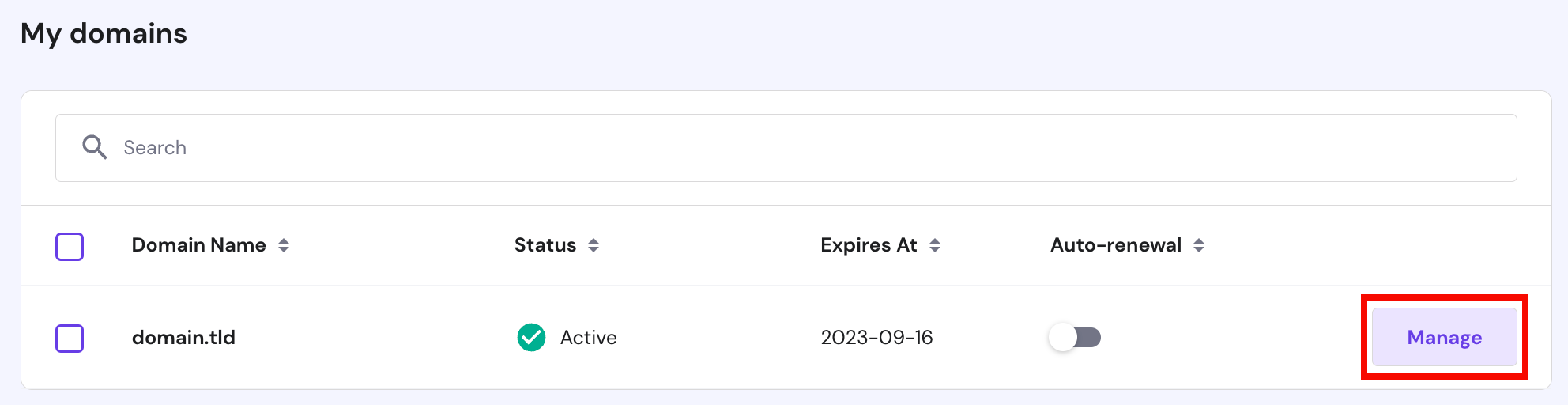Click sort arrows beside Domain Name
Viewport: 1568px width, 405px height.
point(284,246)
